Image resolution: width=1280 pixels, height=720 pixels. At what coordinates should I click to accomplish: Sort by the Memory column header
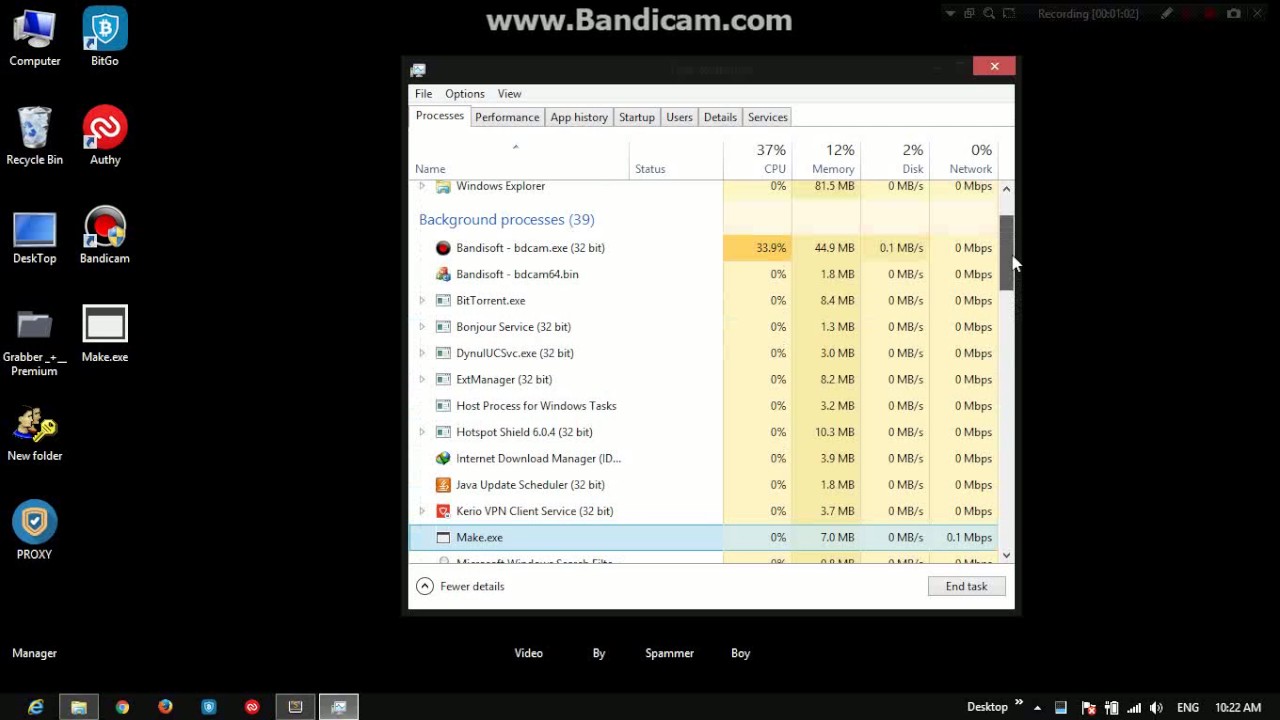[x=826, y=160]
